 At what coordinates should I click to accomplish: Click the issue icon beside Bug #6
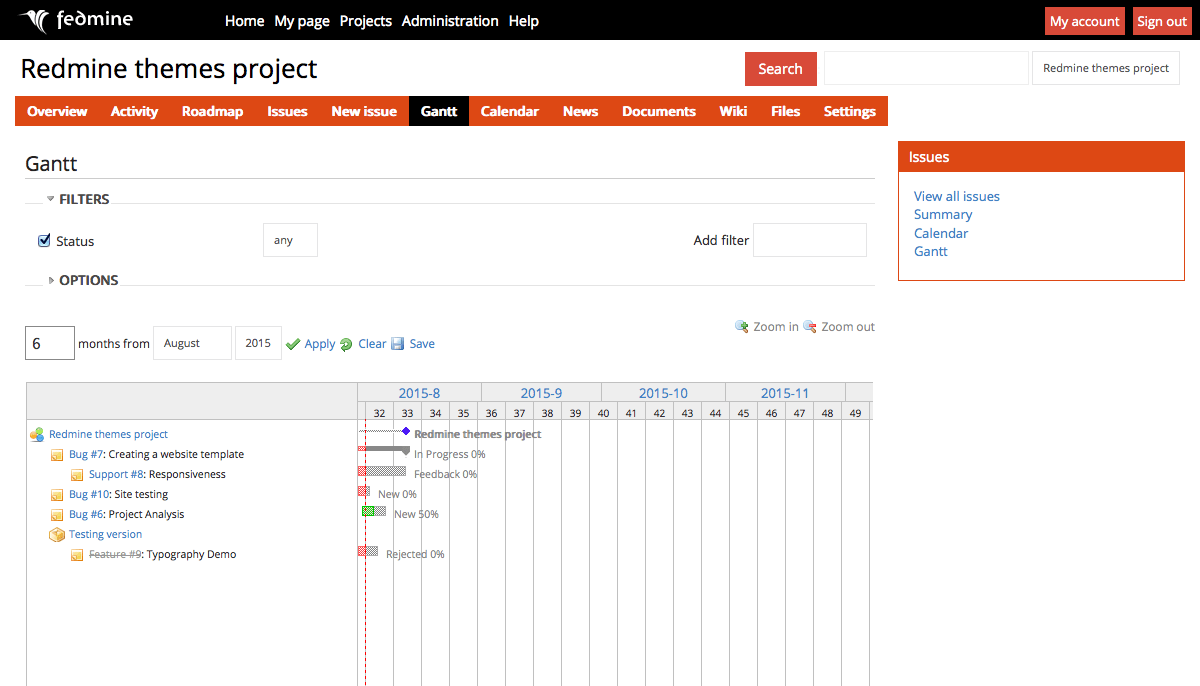click(57, 515)
